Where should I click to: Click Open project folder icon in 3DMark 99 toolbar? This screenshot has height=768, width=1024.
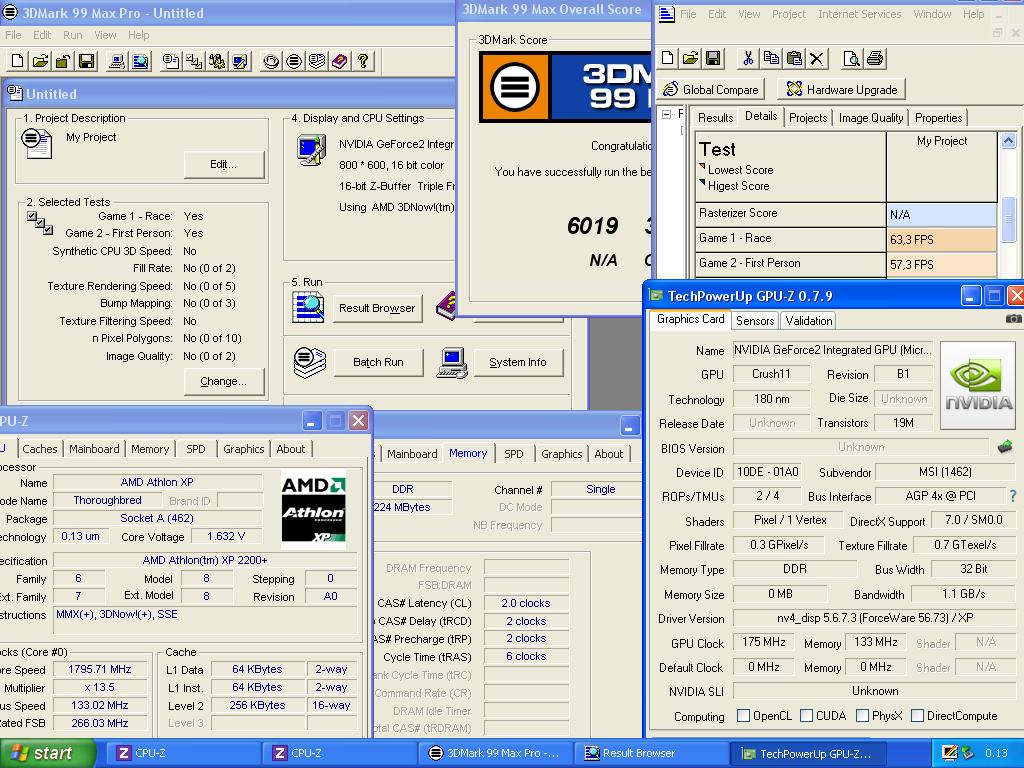pyautogui.click(x=40, y=61)
